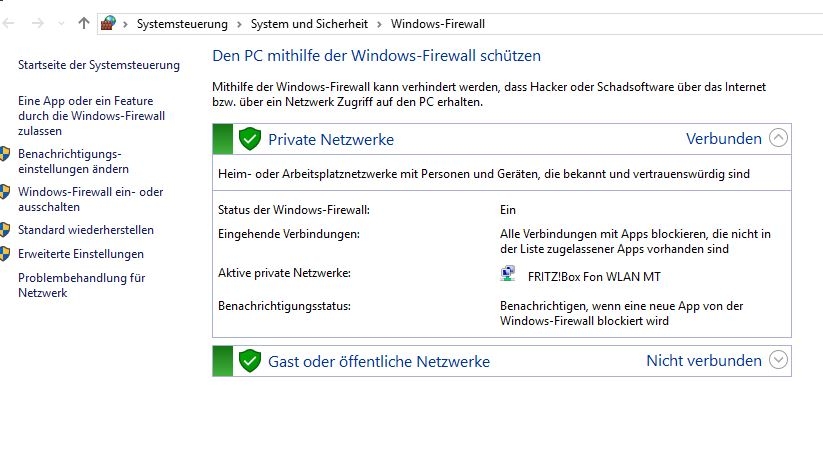Click the UAC shield beside Erweiterte Einstellungen
Screen dimensions: 823x472
(x=5, y=254)
